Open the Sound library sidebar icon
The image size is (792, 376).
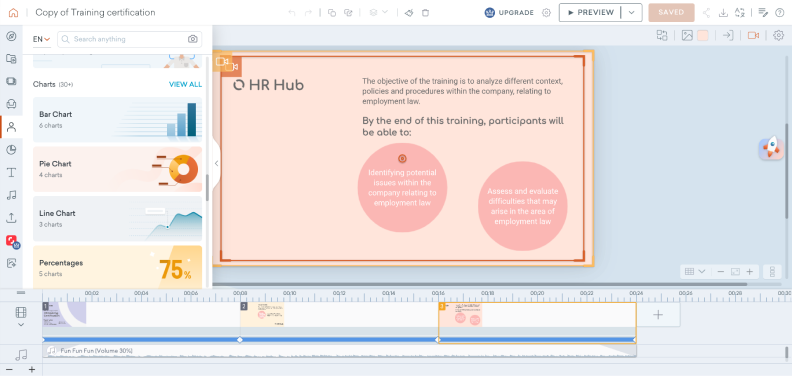pyautogui.click(x=11, y=195)
